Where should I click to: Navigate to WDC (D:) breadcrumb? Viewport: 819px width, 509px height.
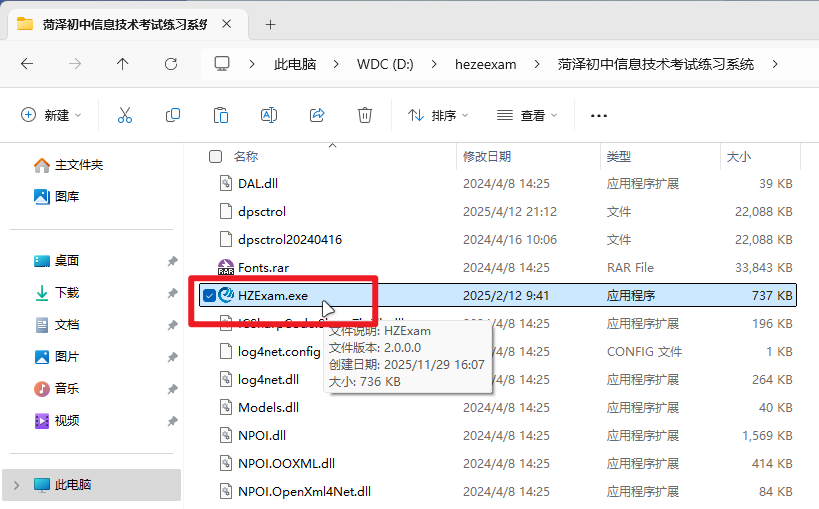[385, 64]
